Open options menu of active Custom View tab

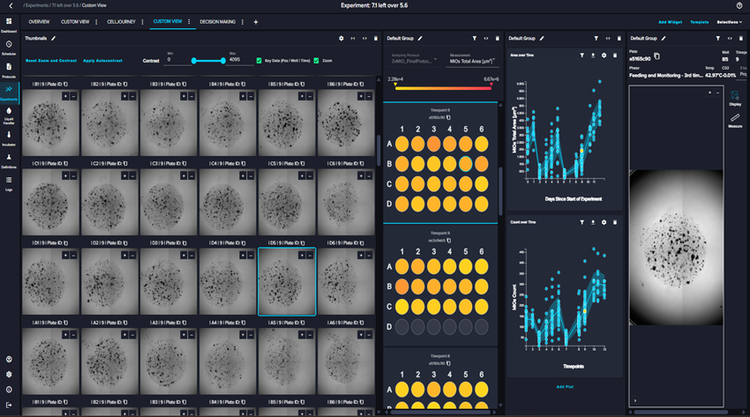(x=189, y=22)
